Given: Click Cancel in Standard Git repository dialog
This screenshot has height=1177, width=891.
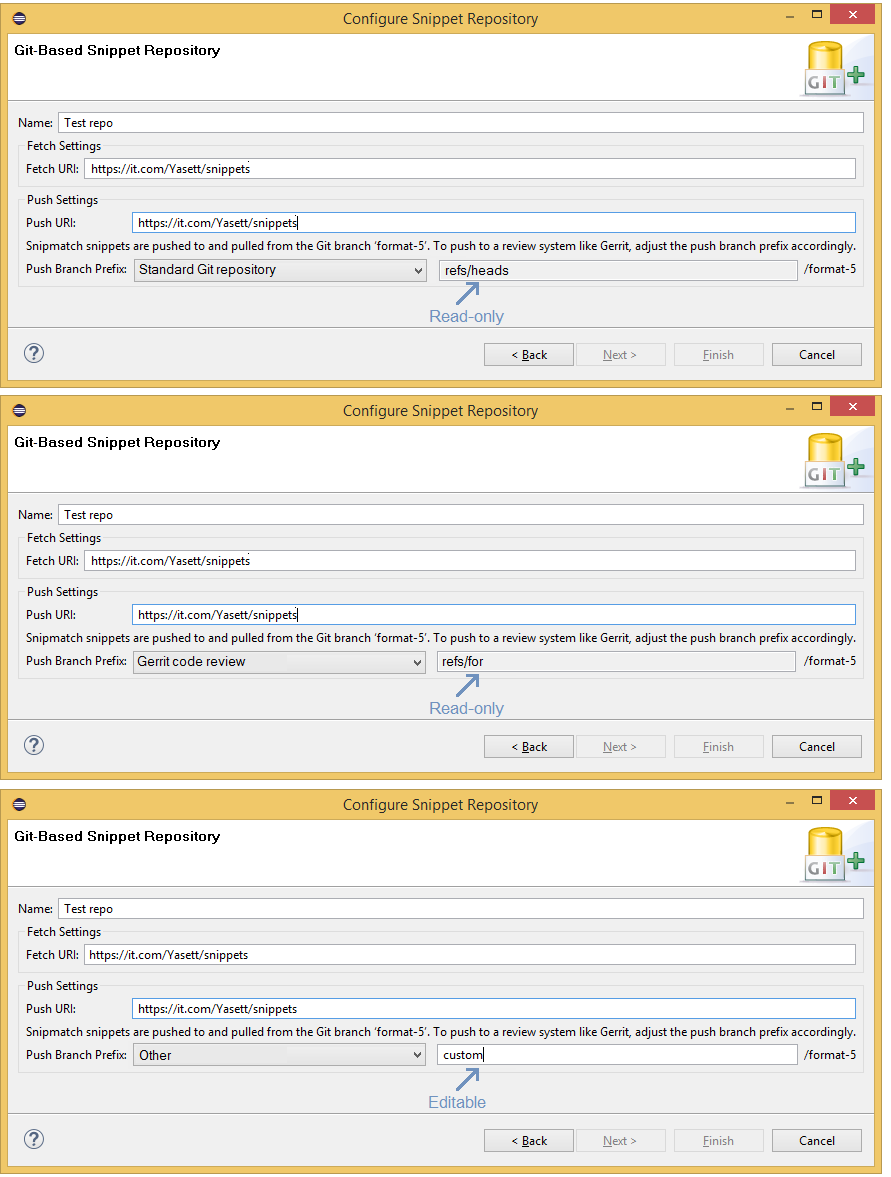Looking at the screenshot, I should pyautogui.click(x=817, y=354).
